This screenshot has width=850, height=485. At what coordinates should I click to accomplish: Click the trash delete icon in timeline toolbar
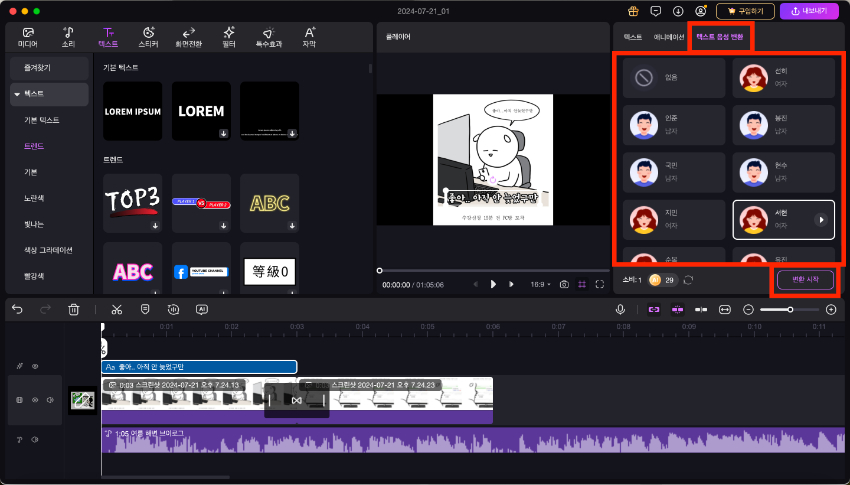pyautogui.click(x=73, y=310)
